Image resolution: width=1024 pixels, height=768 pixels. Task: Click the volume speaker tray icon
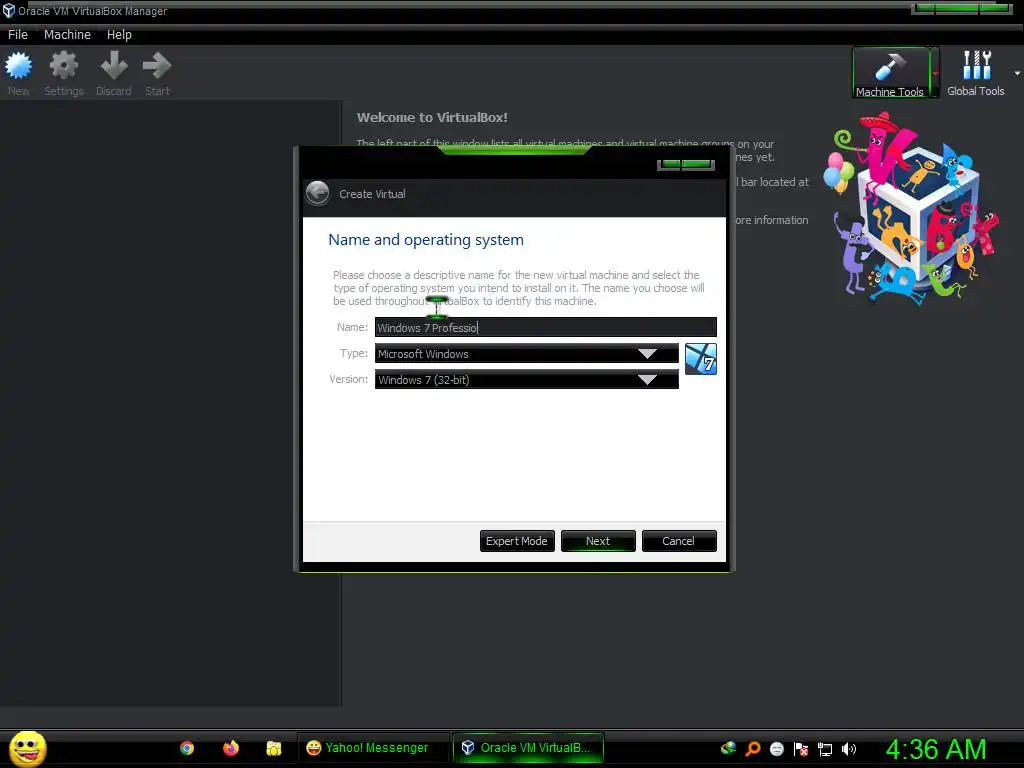click(x=848, y=749)
